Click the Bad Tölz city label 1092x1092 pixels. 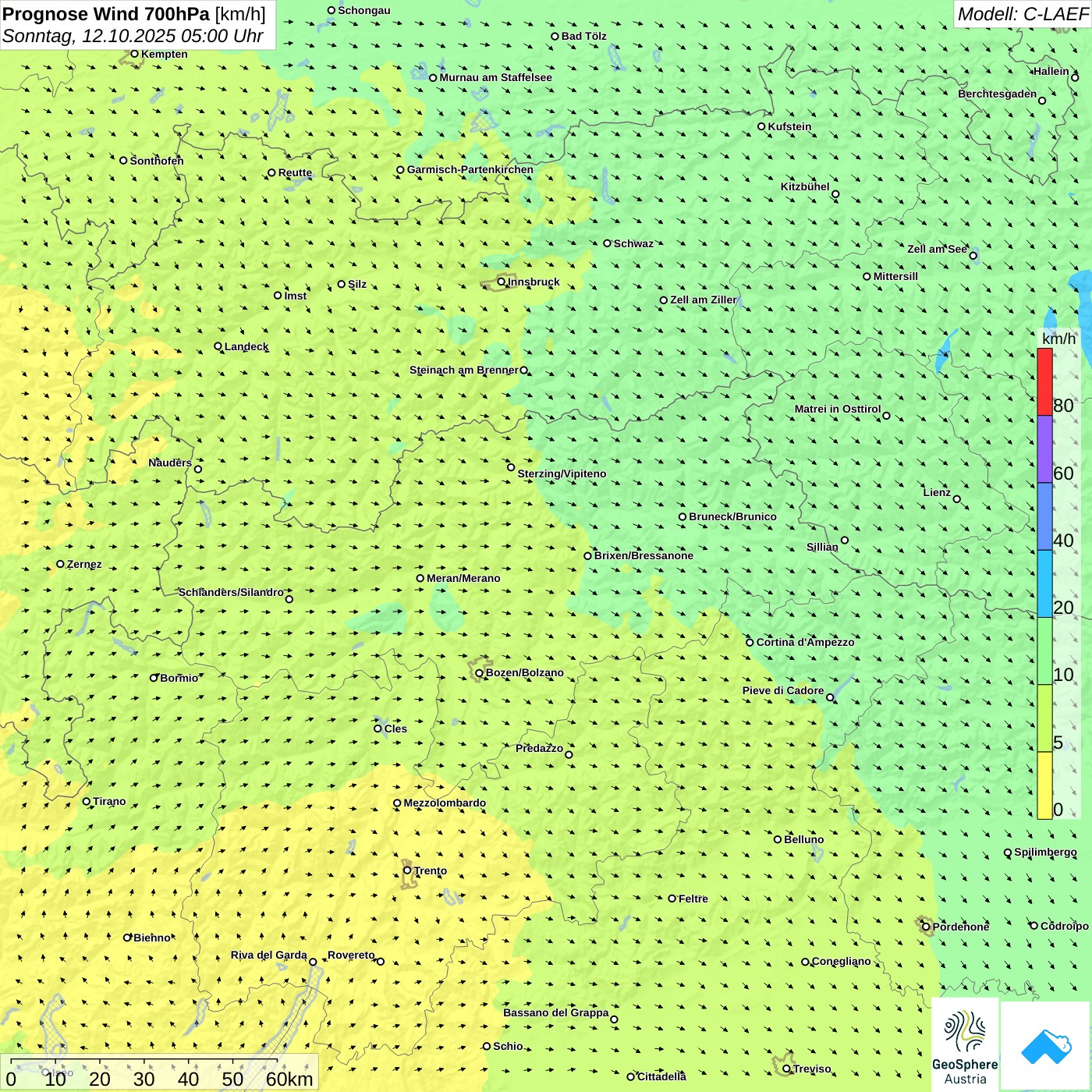coord(584,36)
